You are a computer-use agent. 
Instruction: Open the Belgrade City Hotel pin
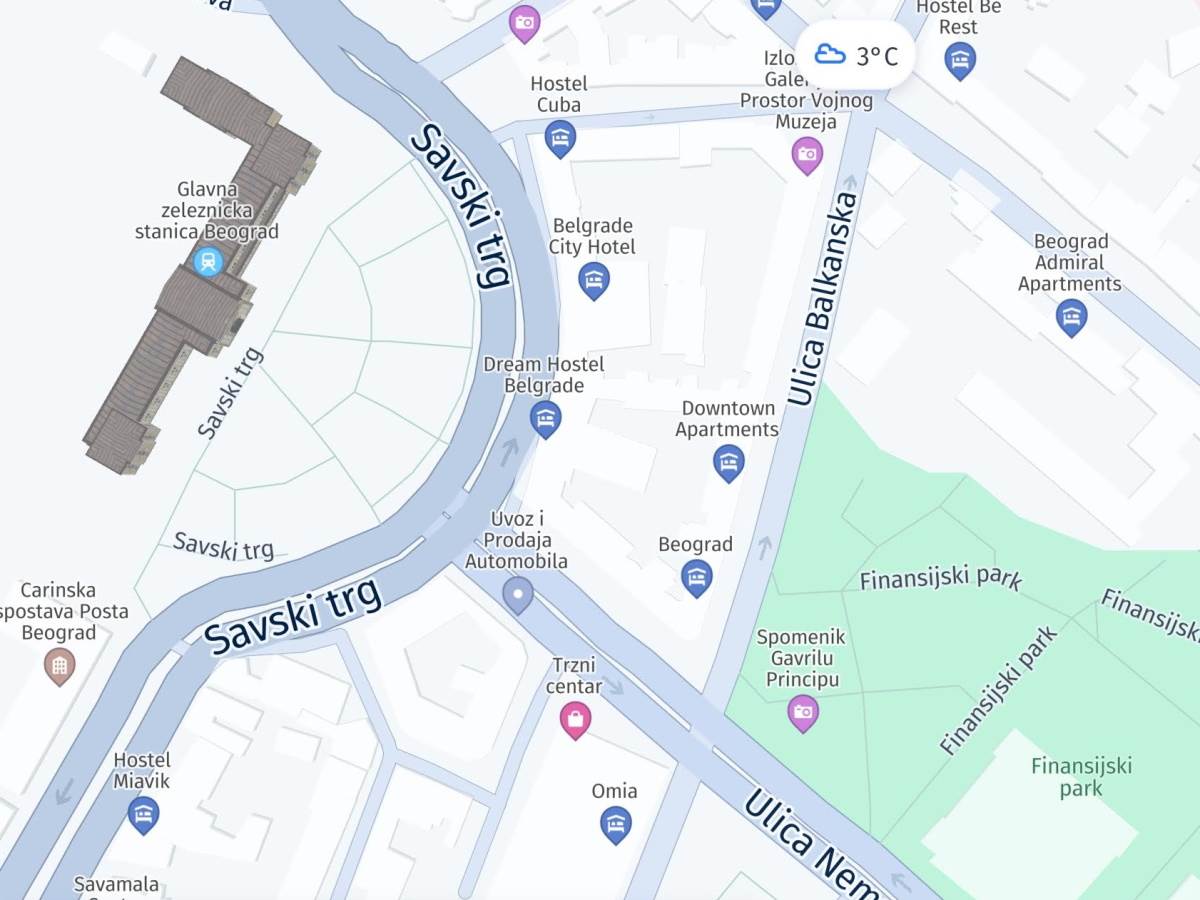[594, 280]
